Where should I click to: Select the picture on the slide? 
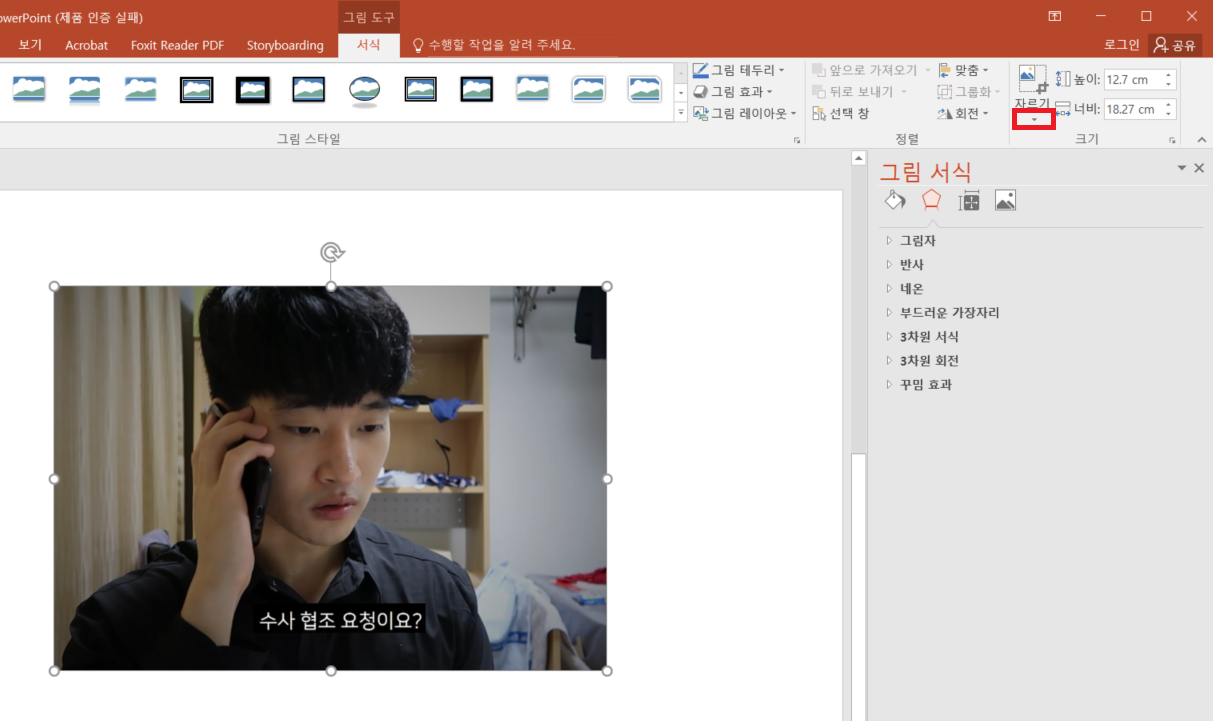tap(330, 478)
